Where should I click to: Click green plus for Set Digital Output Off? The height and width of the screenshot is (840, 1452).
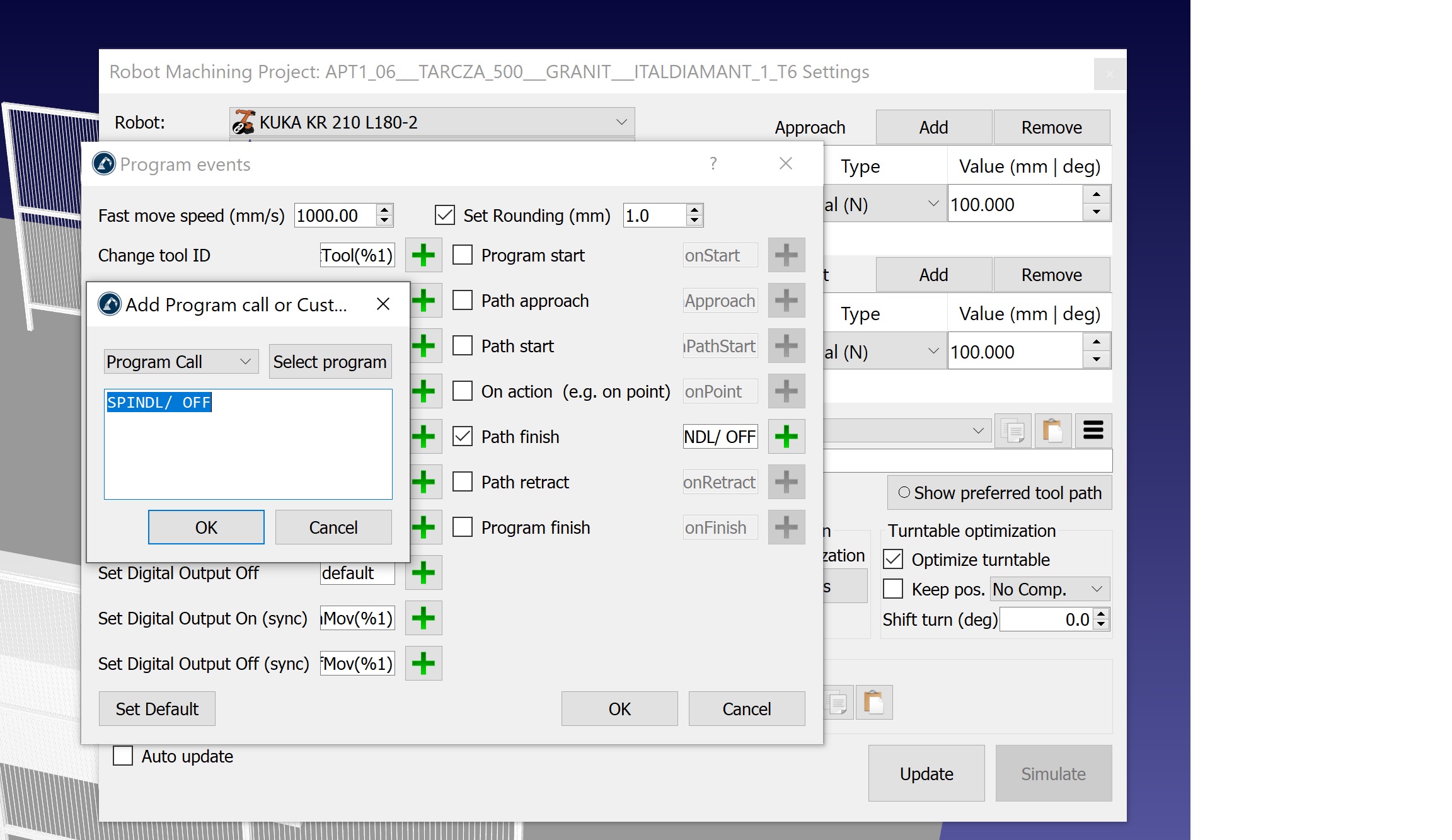tap(423, 573)
